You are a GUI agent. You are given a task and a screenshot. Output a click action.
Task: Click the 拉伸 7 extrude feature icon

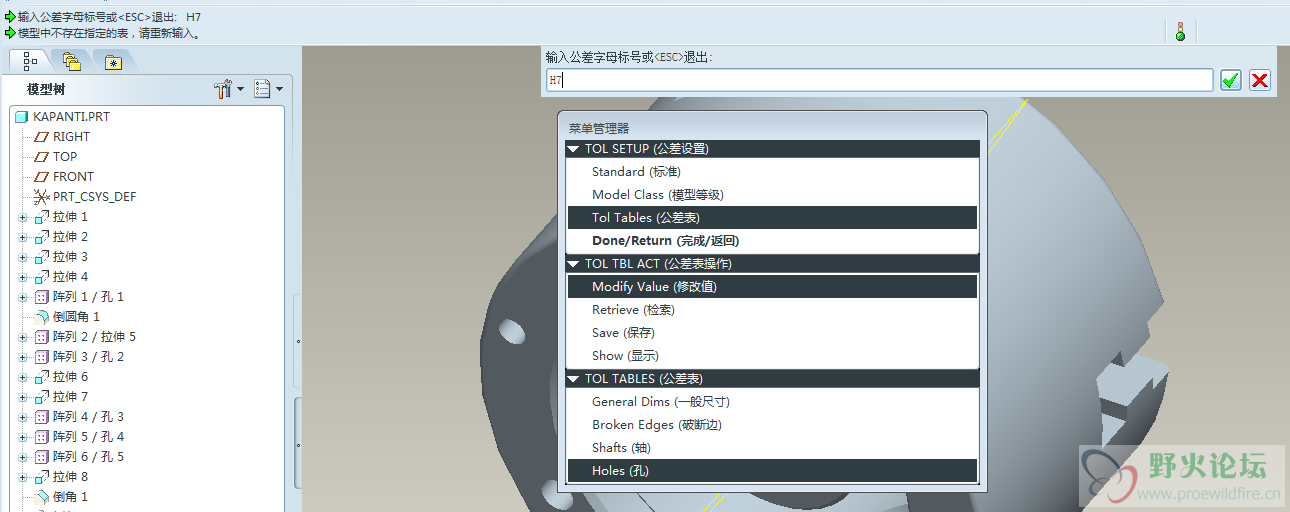tap(41, 397)
